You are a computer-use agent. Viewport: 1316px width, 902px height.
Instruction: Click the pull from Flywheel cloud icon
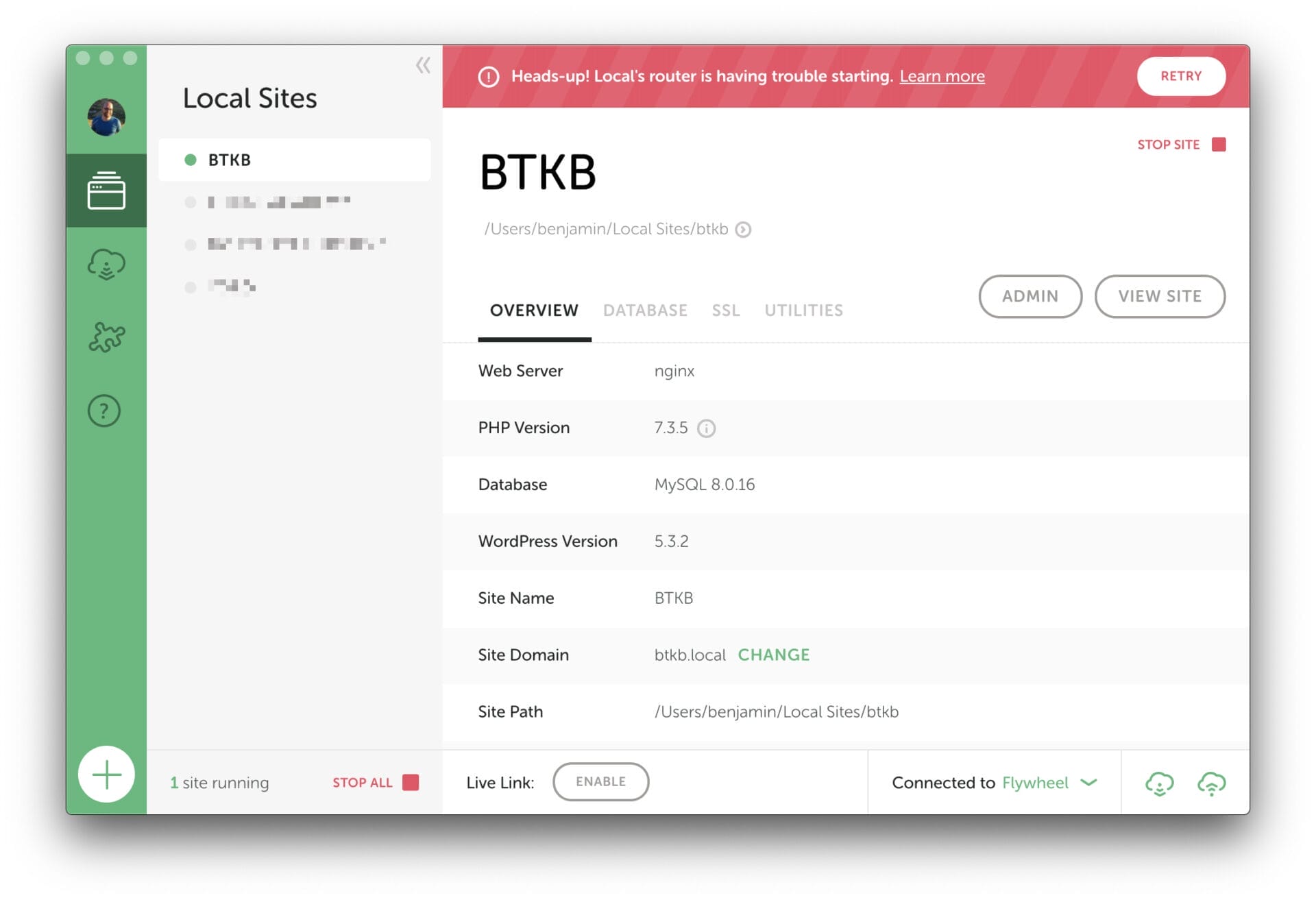pyautogui.click(x=1159, y=783)
